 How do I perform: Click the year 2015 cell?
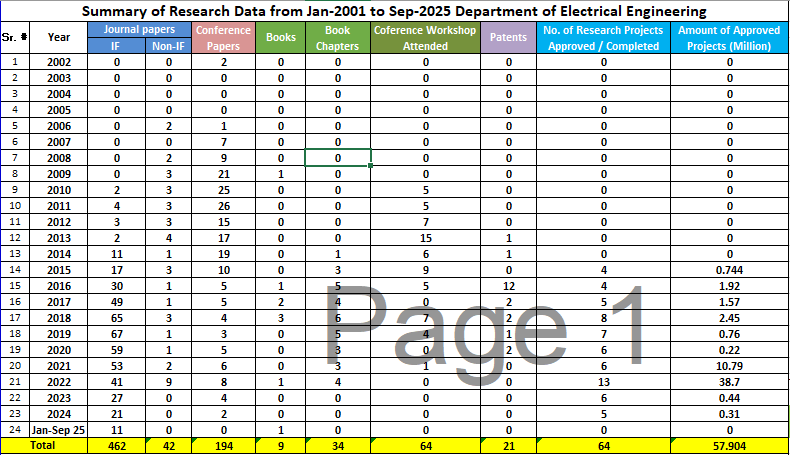click(59, 269)
